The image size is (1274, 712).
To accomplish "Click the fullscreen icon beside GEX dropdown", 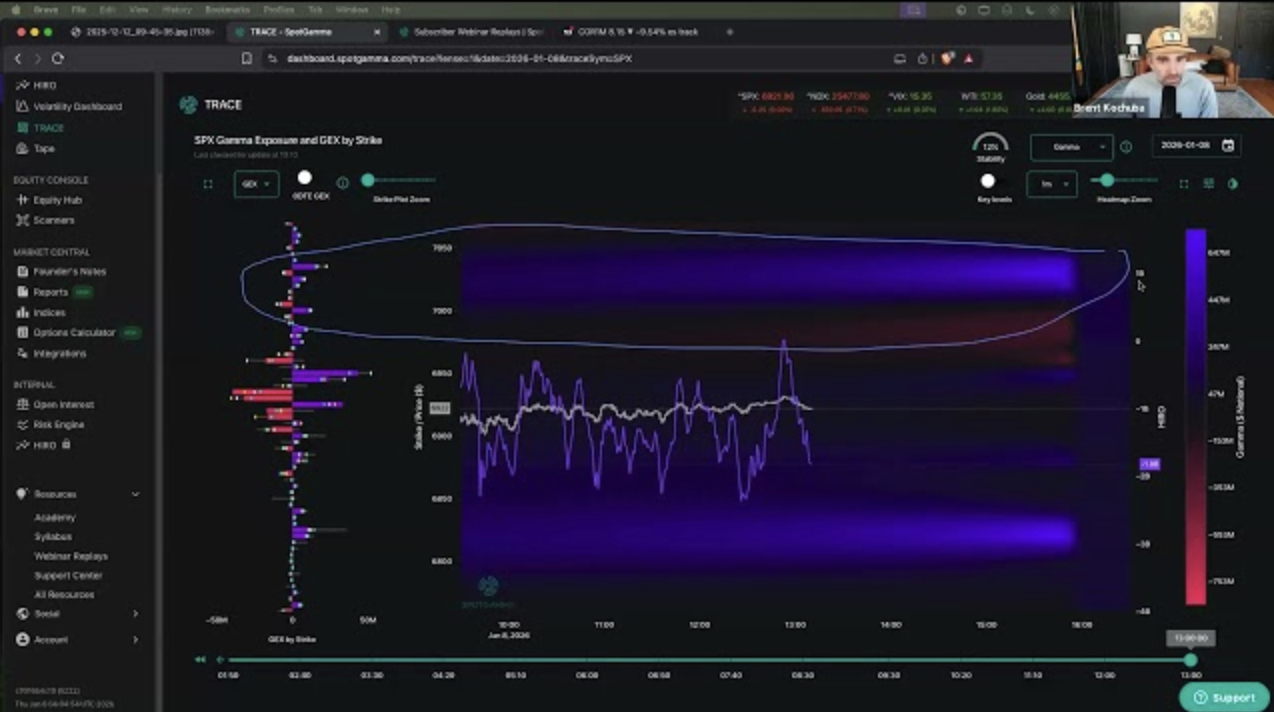I will pos(208,184).
